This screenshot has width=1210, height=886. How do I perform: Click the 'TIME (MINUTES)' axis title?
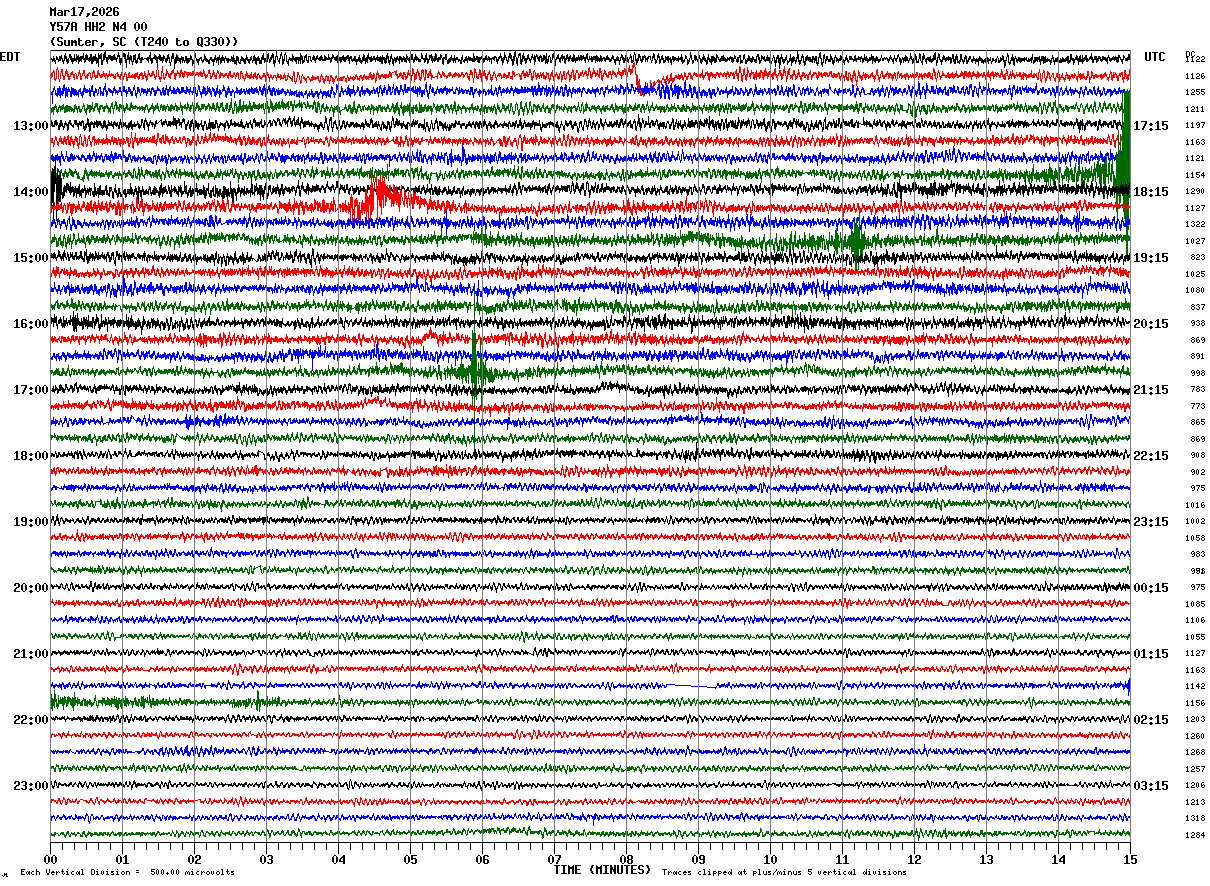coord(602,870)
